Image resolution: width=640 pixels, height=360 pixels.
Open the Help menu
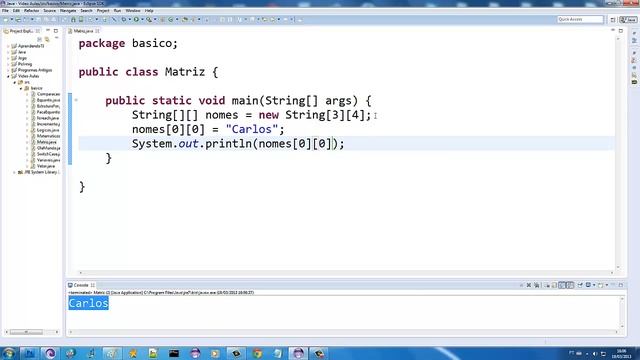coord(149,11)
